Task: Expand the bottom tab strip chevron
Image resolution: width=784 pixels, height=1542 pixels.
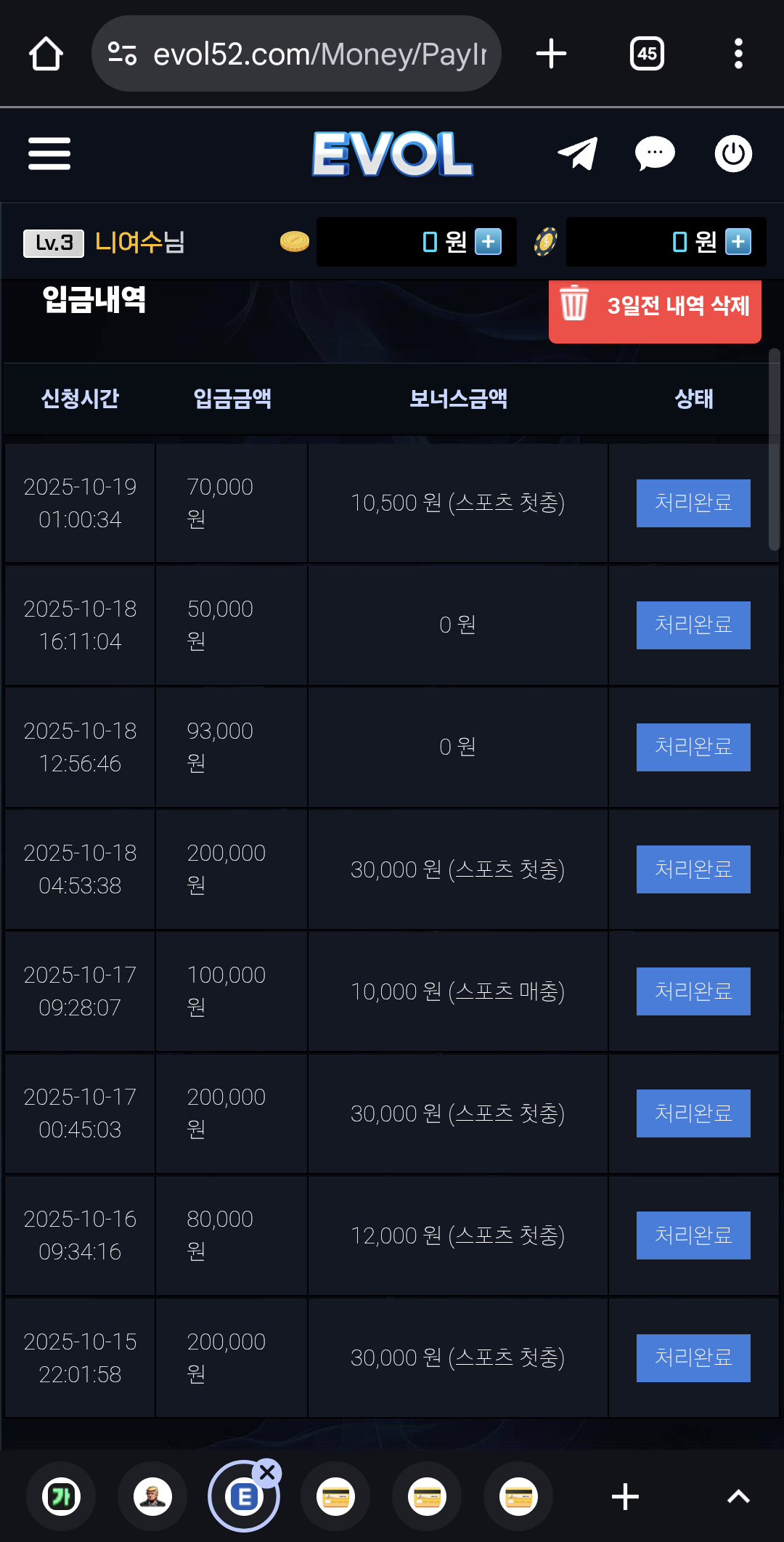Action: pos(738,1497)
